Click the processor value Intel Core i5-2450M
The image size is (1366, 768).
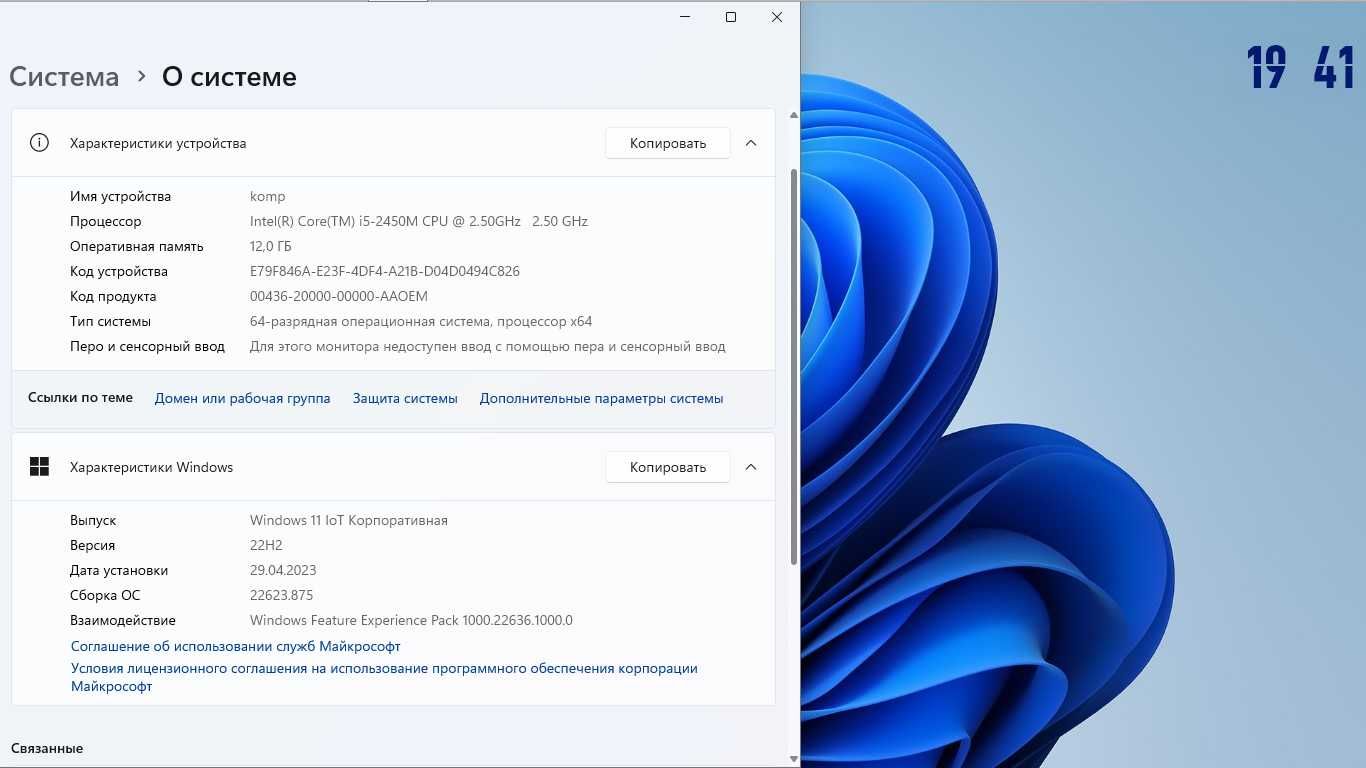click(419, 221)
